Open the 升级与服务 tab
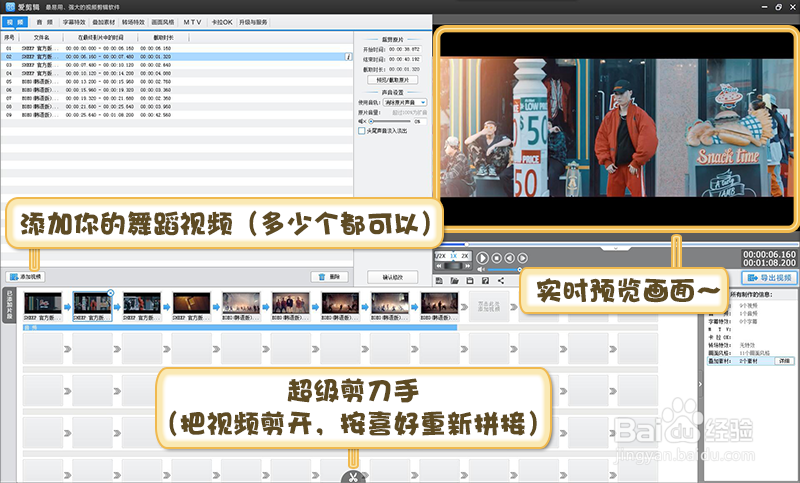800x483 pixels. pos(253,22)
